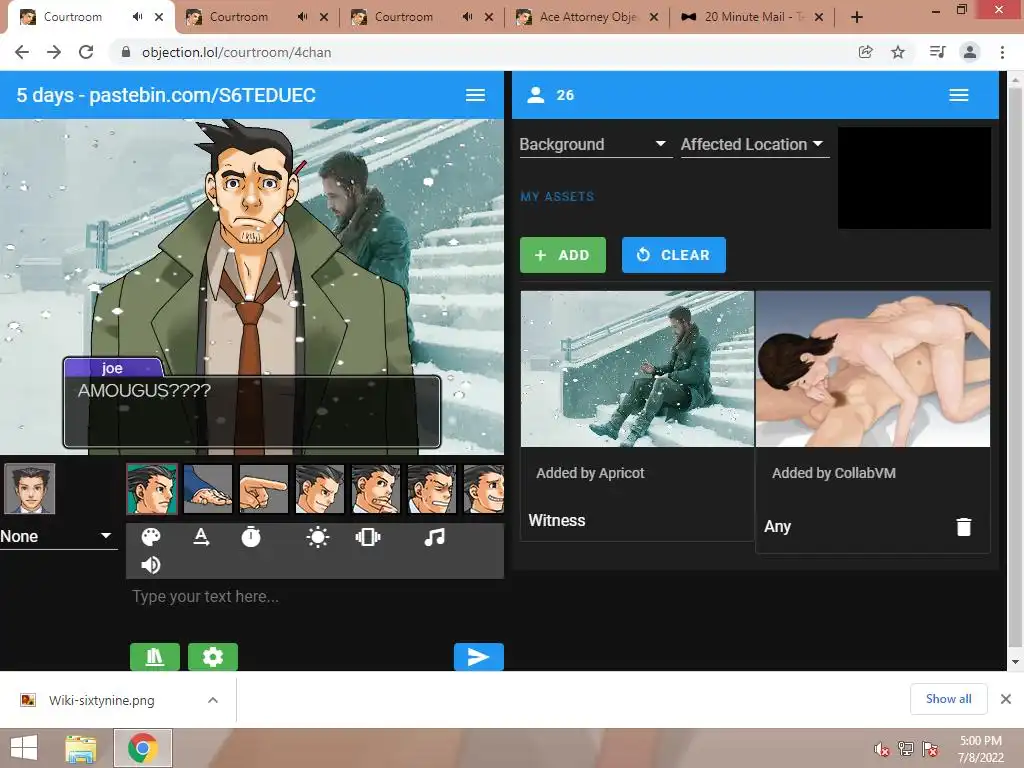Image resolution: width=1024 pixels, height=768 pixels.
Task: Open the color palette tool
Action: pyautogui.click(x=151, y=537)
